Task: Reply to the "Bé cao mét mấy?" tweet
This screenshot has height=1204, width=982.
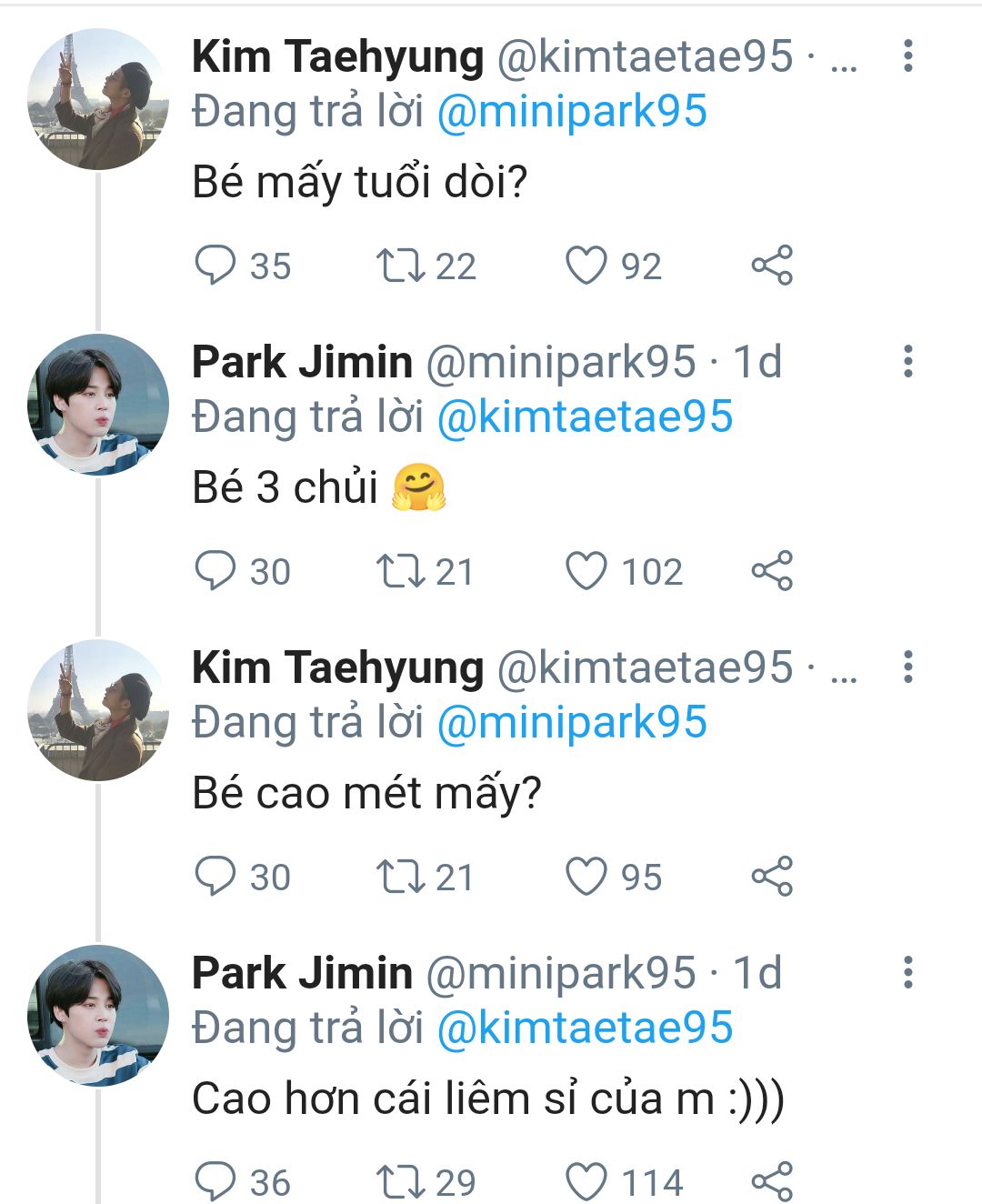Action: tap(215, 877)
